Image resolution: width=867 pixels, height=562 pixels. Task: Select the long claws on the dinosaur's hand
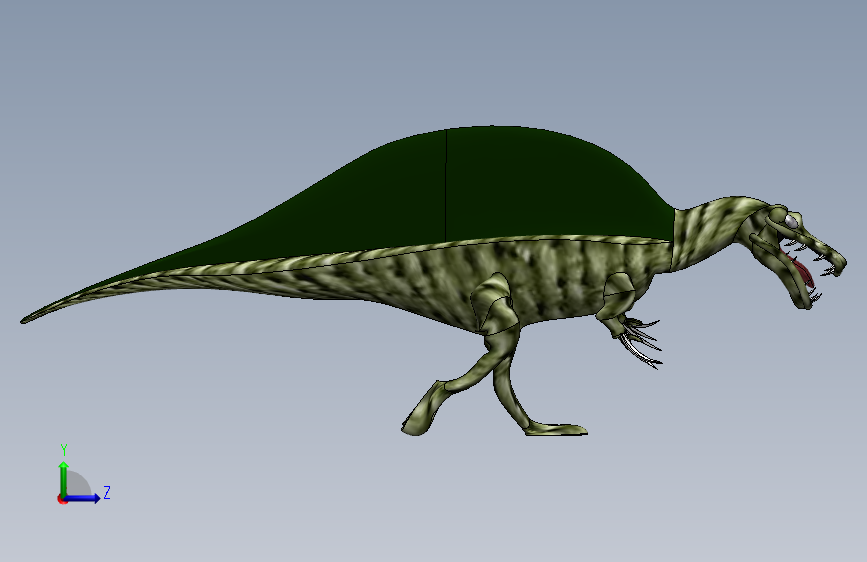pyautogui.click(x=641, y=343)
